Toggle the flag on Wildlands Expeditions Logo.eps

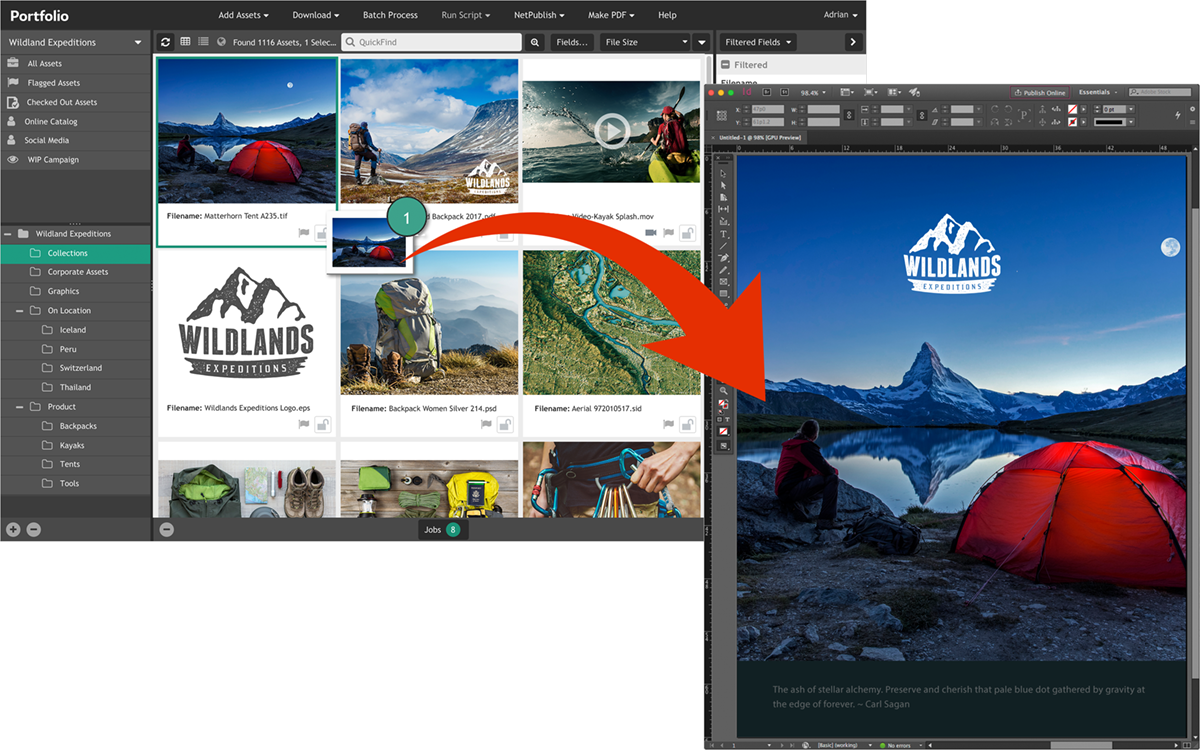304,424
